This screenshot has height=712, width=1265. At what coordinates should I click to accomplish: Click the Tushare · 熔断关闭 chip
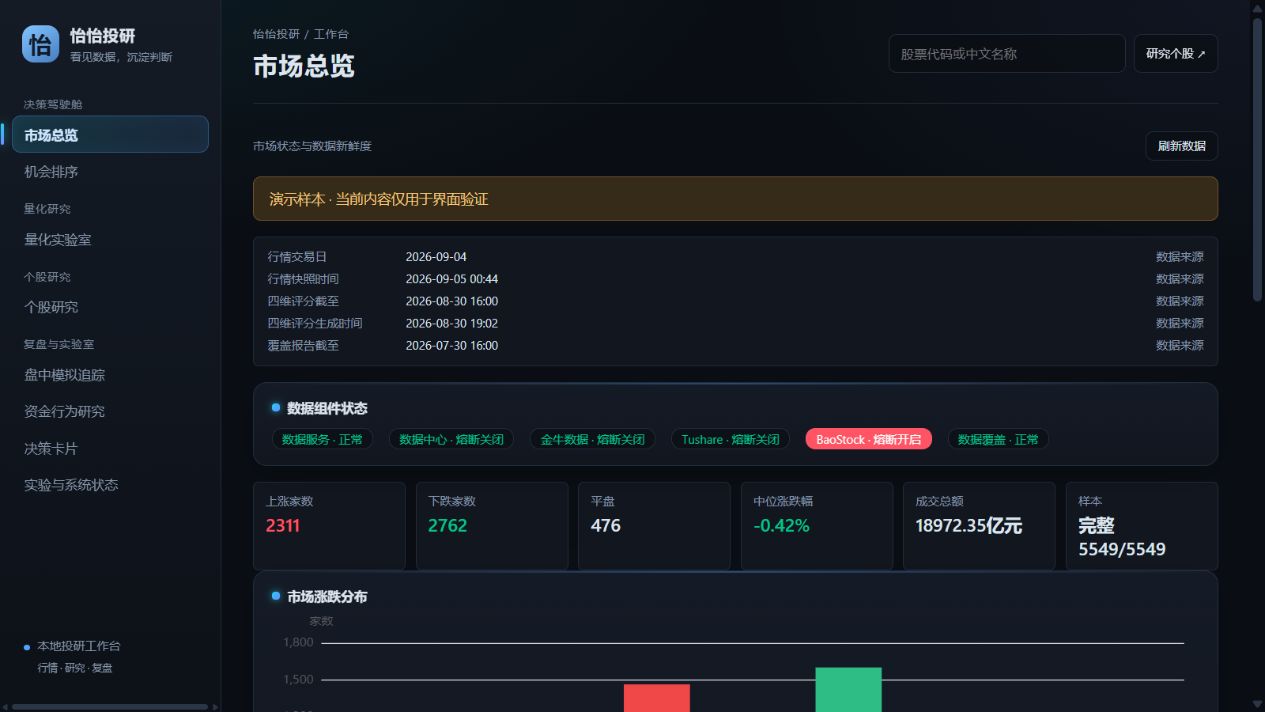[731, 439]
